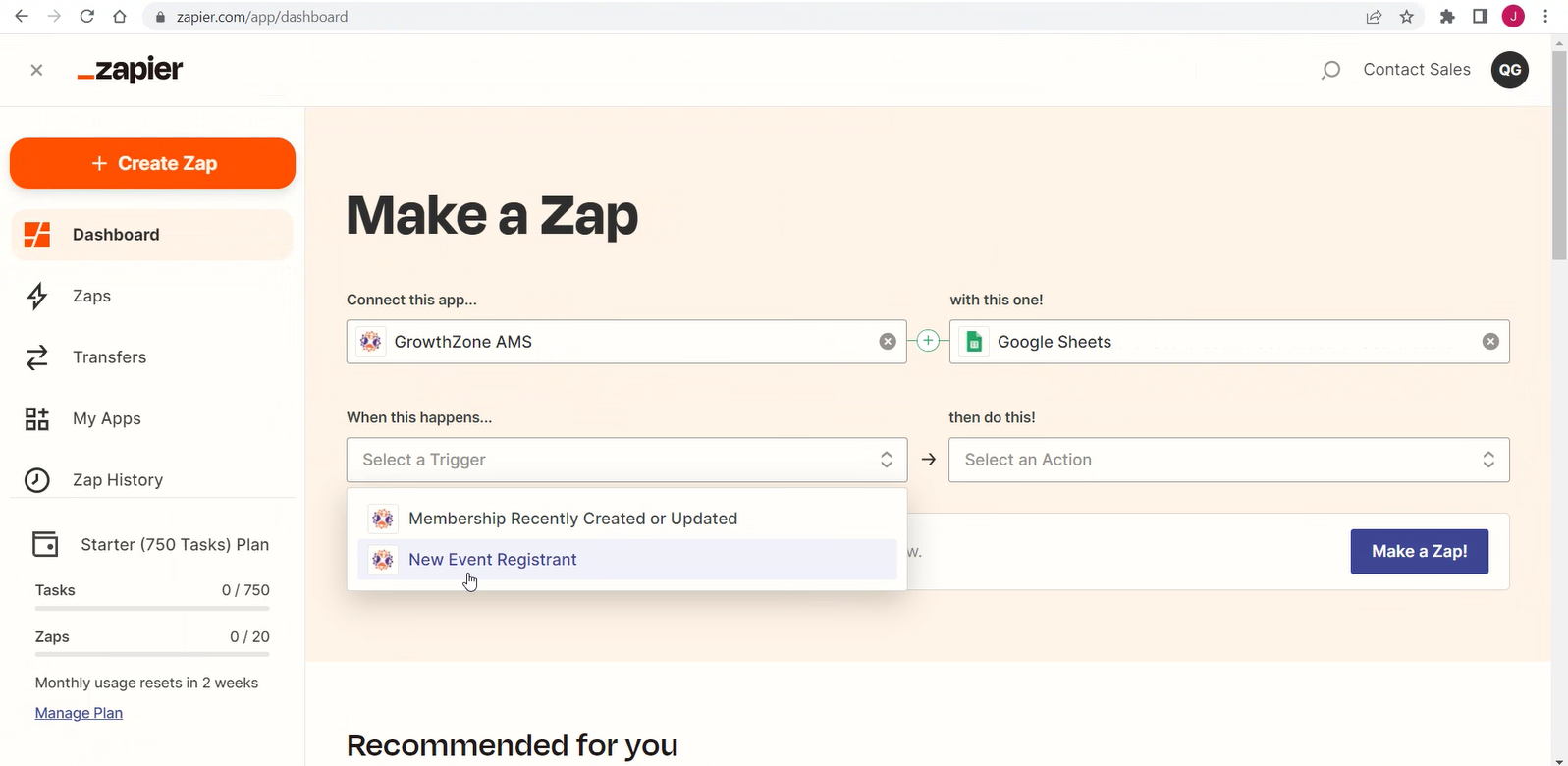Image resolution: width=1568 pixels, height=766 pixels.
Task: Click the GrowthZone AMS app logo icon
Action: tap(370, 342)
